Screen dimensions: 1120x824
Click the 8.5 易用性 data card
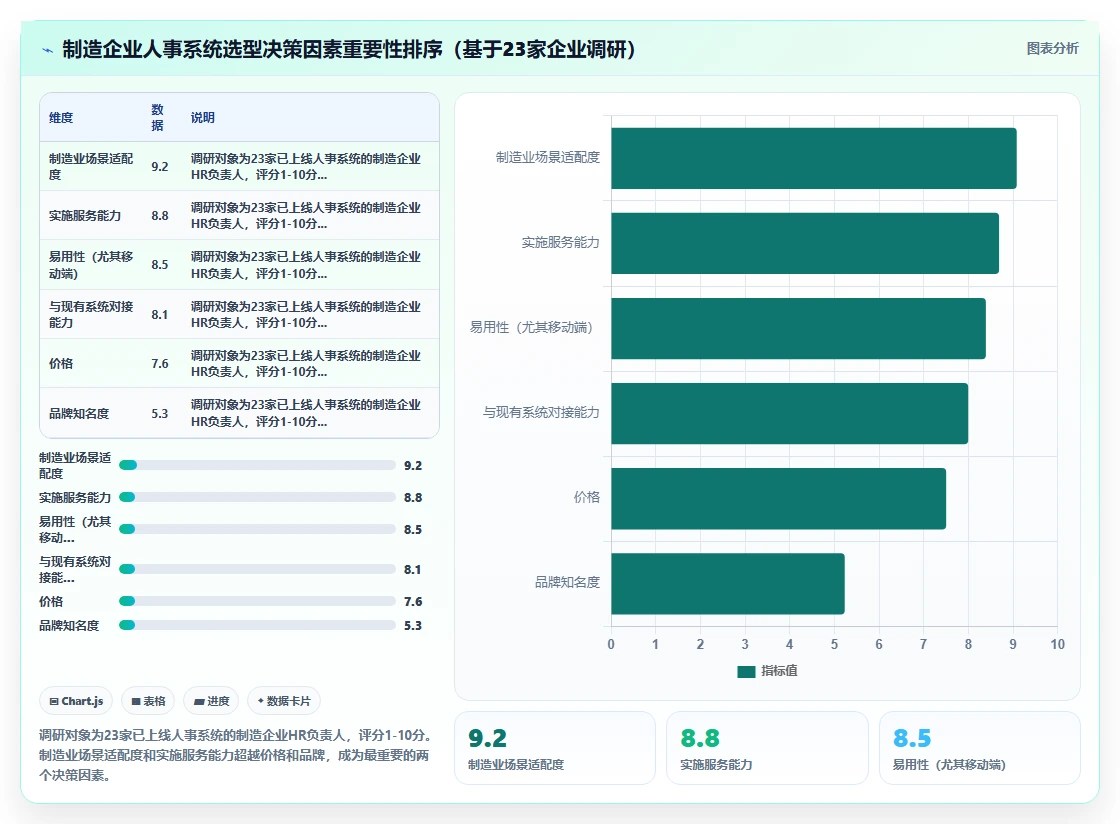(979, 748)
